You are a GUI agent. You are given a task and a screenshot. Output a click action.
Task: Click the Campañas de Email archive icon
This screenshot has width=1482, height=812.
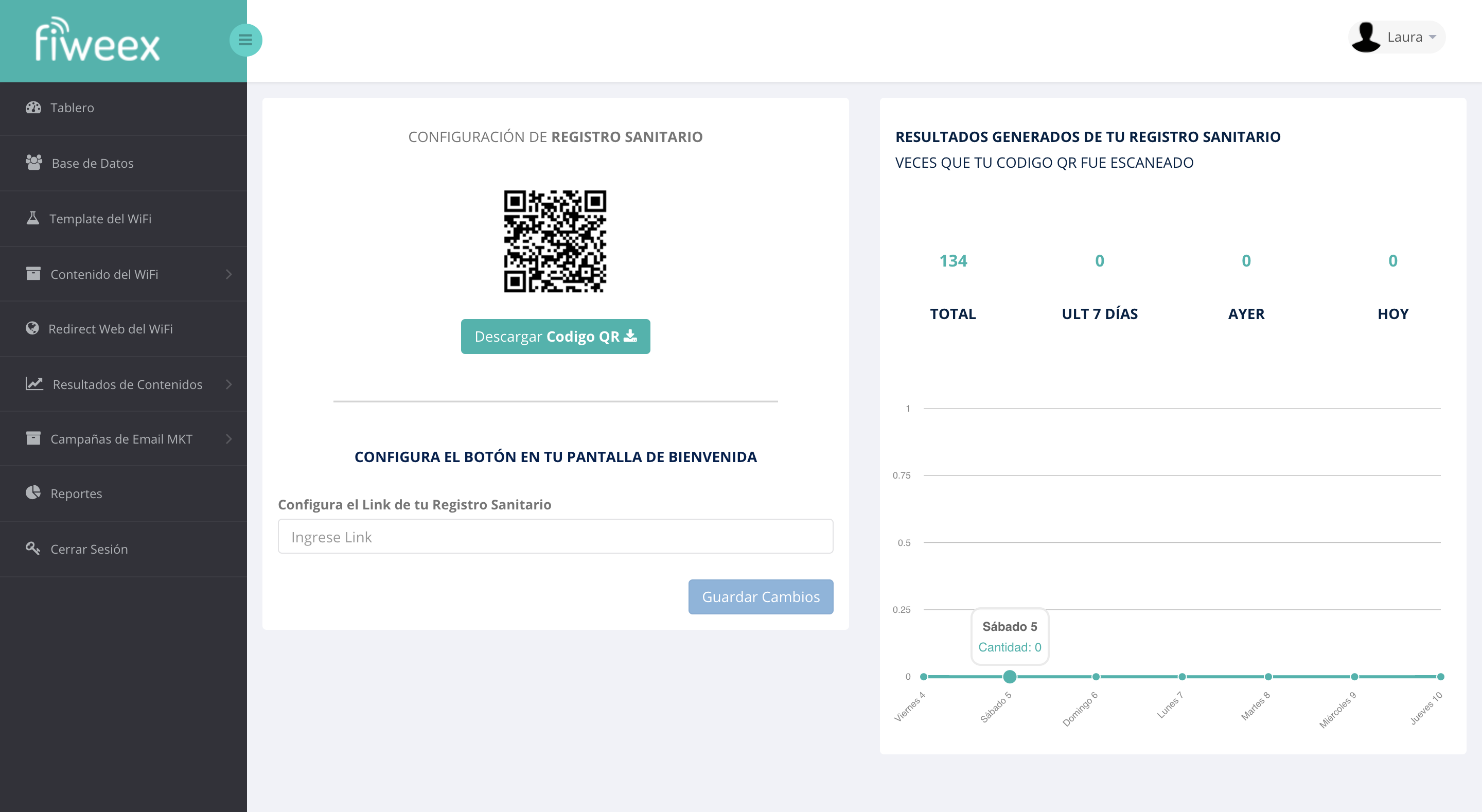click(33, 438)
